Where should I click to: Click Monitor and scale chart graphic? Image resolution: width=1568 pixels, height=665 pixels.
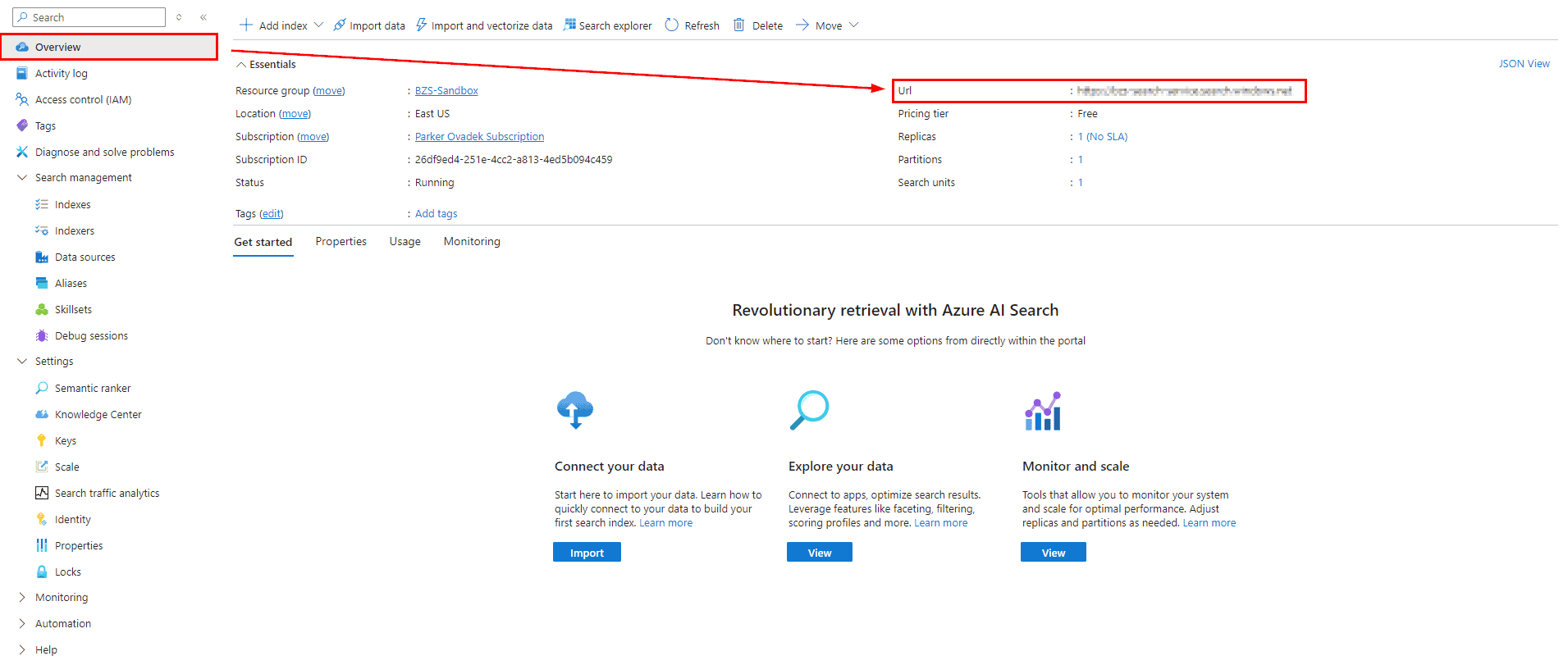click(1043, 411)
